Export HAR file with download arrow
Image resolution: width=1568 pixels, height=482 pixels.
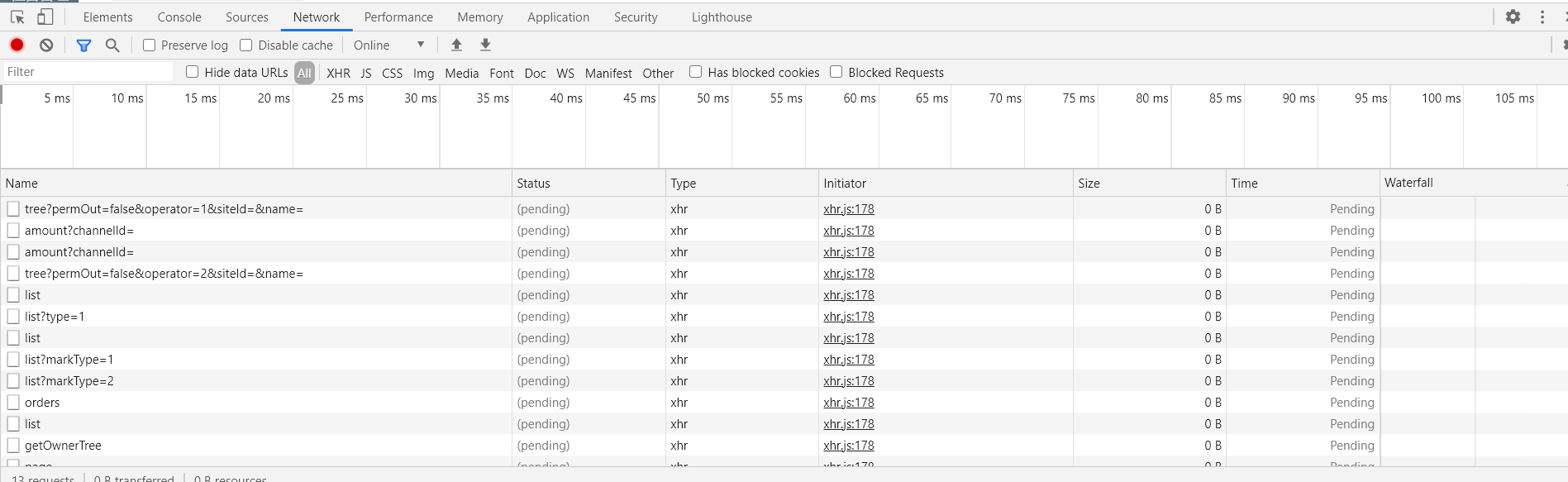486,45
